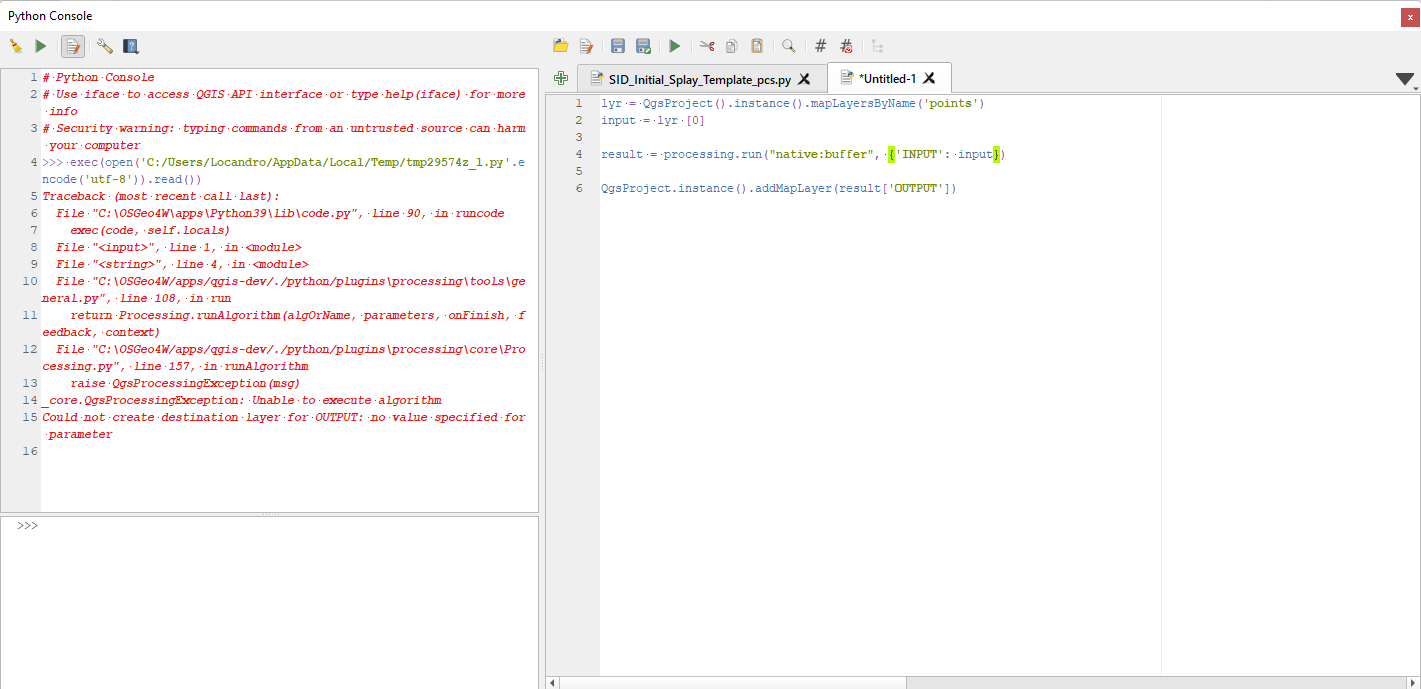Click the Save As icon

[644, 46]
